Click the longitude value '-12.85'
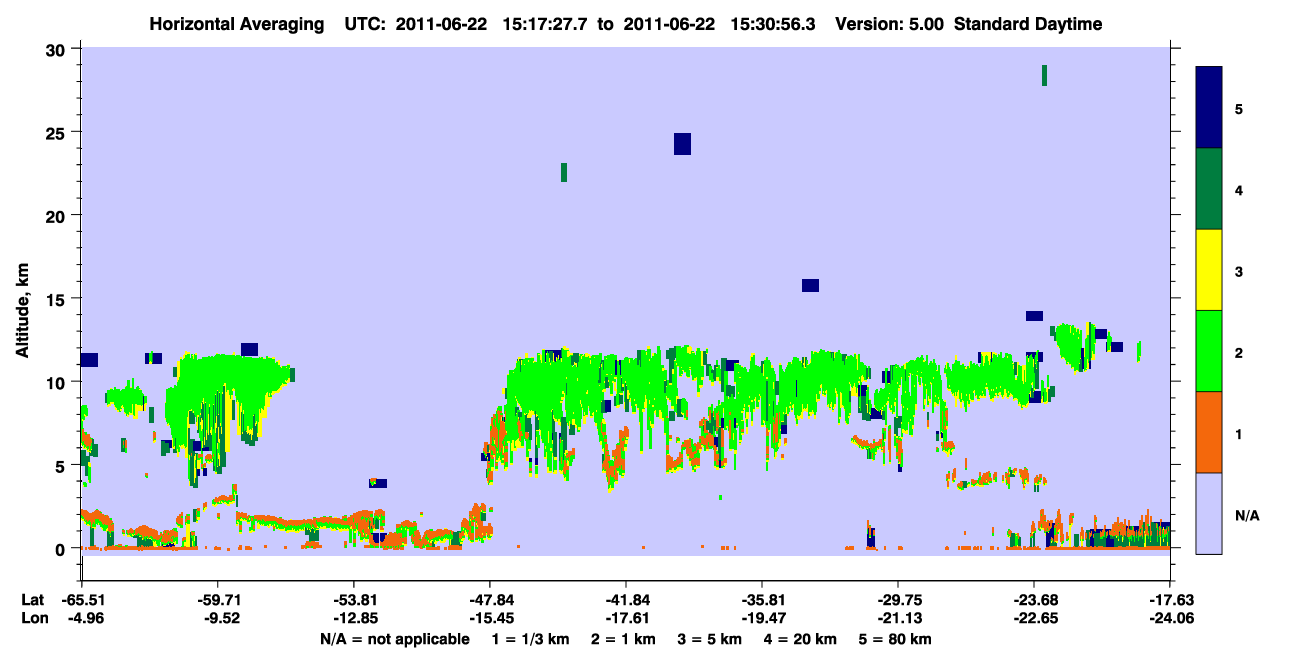The width and height of the screenshot is (1300, 667). pyautogui.click(x=354, y=618)
